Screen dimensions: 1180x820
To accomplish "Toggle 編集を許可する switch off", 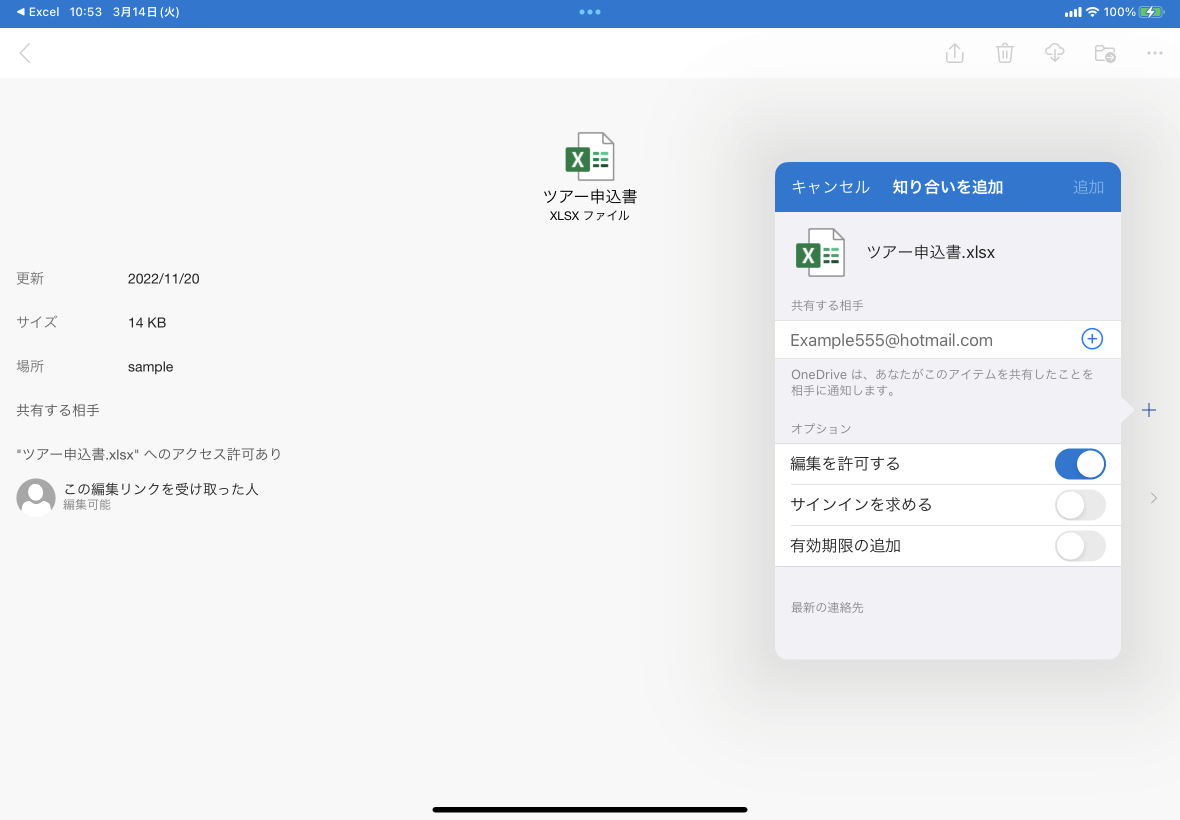I will (x=1080, y=464).
